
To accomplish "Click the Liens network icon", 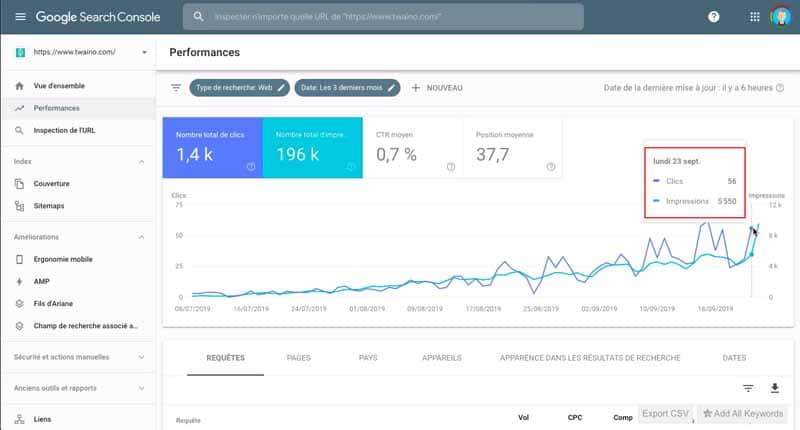I will coord(19,419).
